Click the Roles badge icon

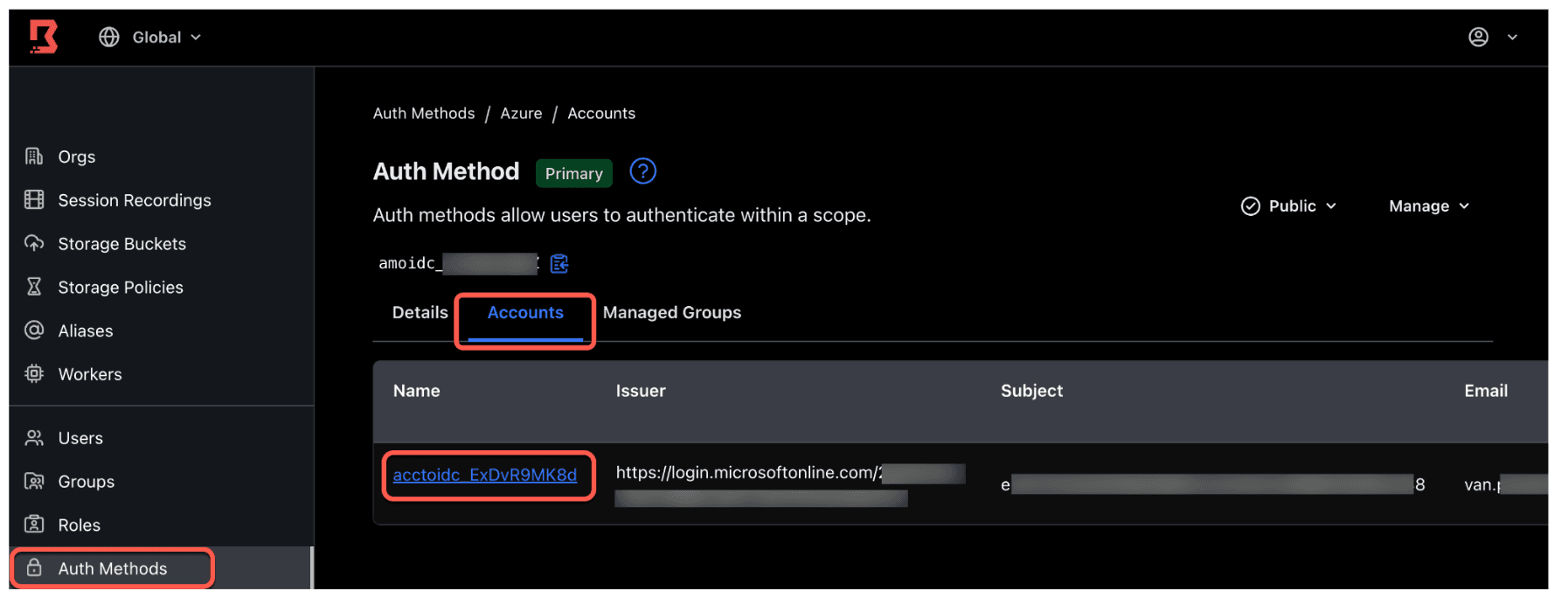tap(34, 525)
